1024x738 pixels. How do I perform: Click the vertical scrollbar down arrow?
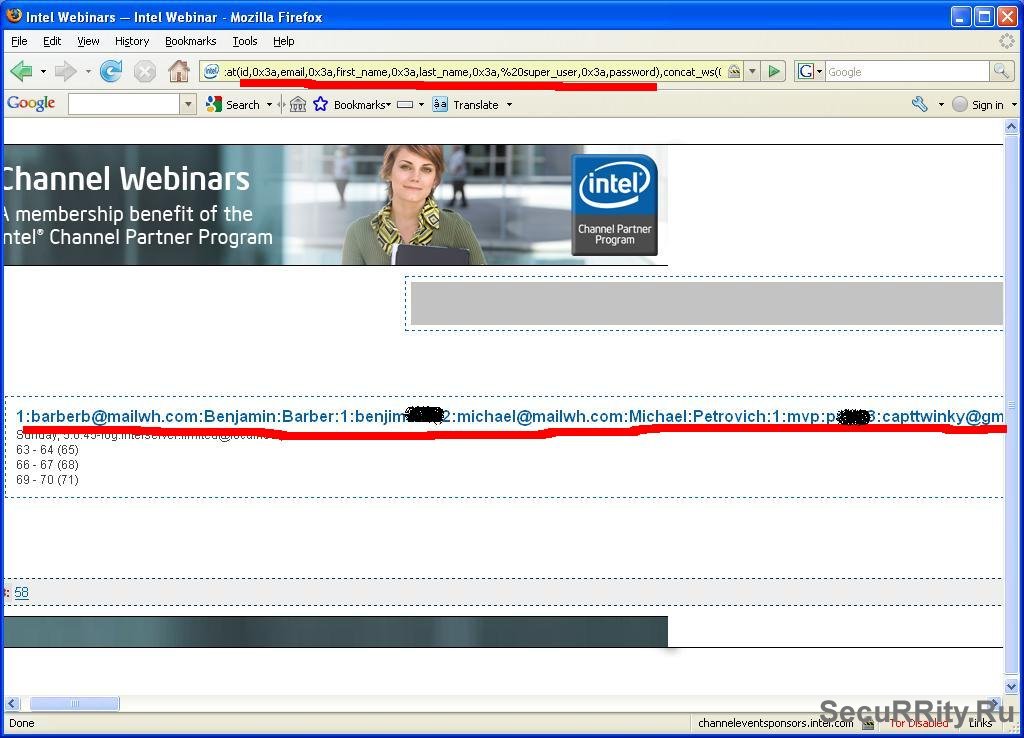click(1011, 686)
